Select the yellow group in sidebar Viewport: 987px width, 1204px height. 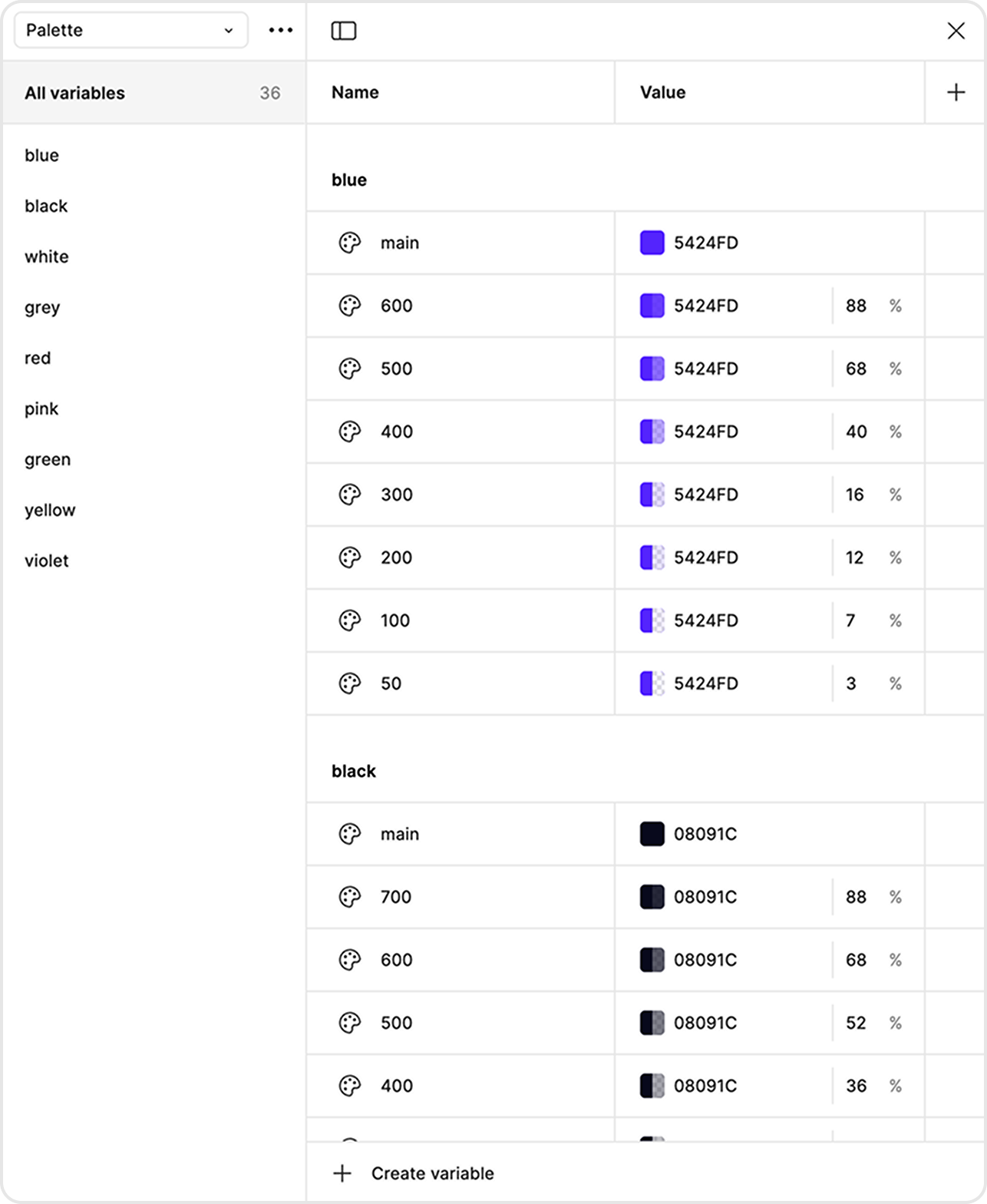pos(50,511)
